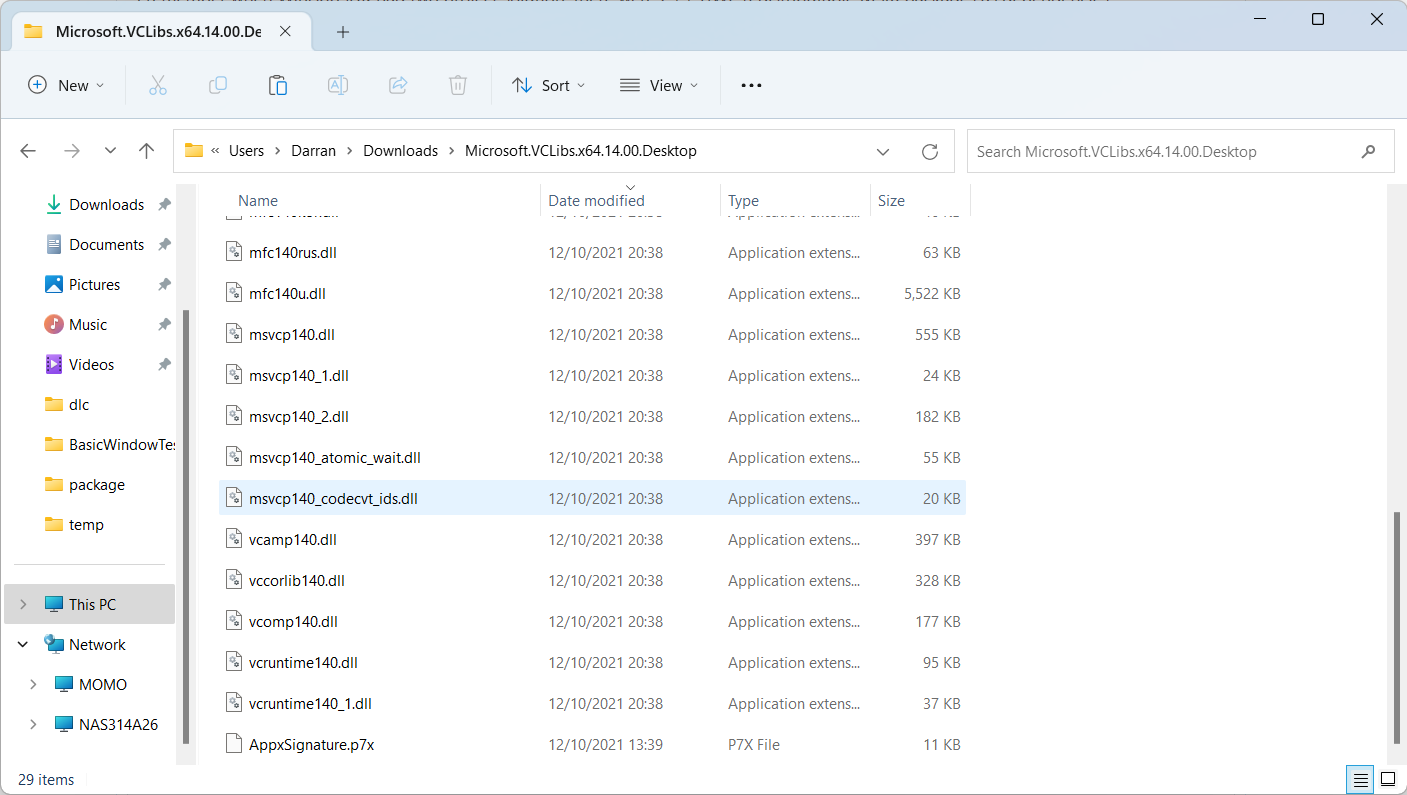Cut the selected file using toolbar icon
Image resolution: width=1407 pixels, height=795 pixels.
(158, 85)
